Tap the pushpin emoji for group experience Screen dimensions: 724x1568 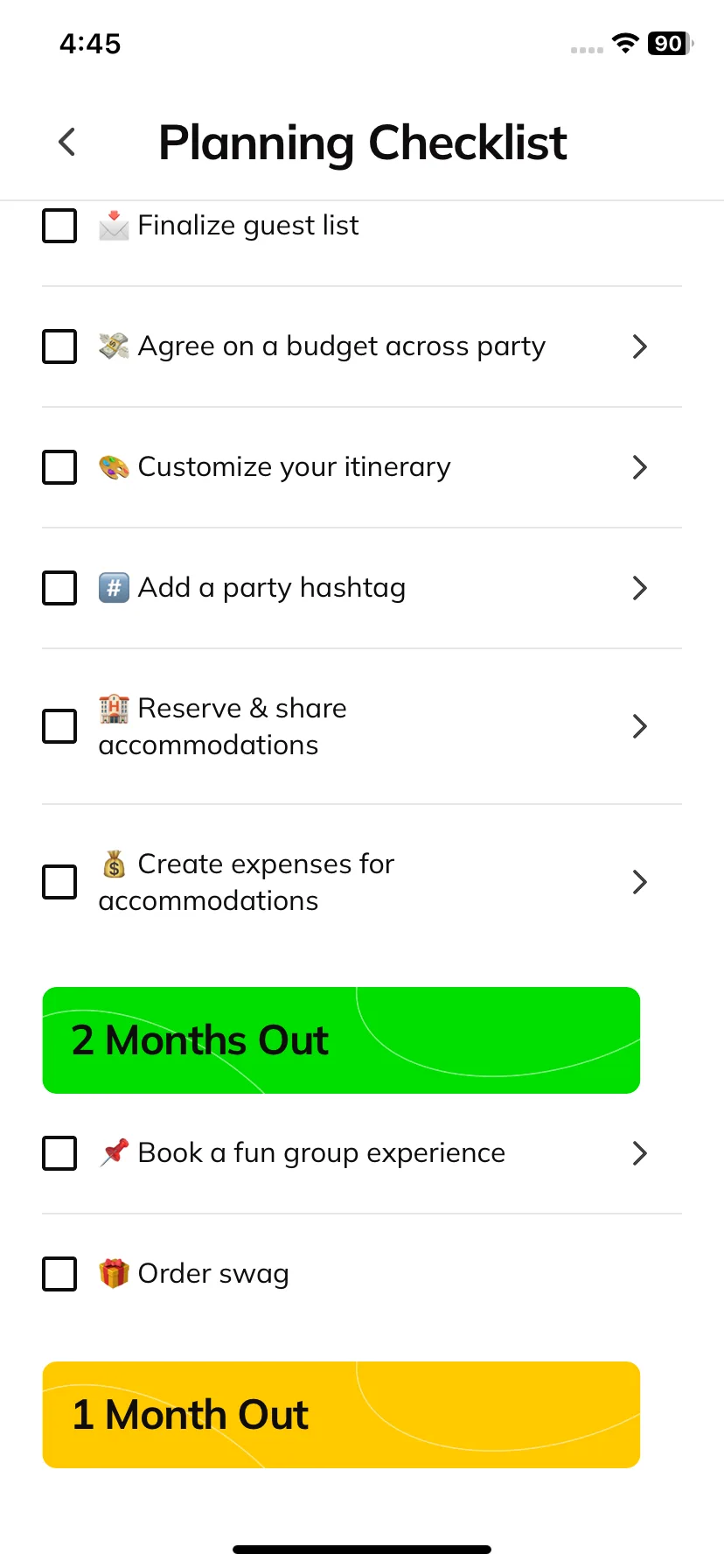[114, 1152]
